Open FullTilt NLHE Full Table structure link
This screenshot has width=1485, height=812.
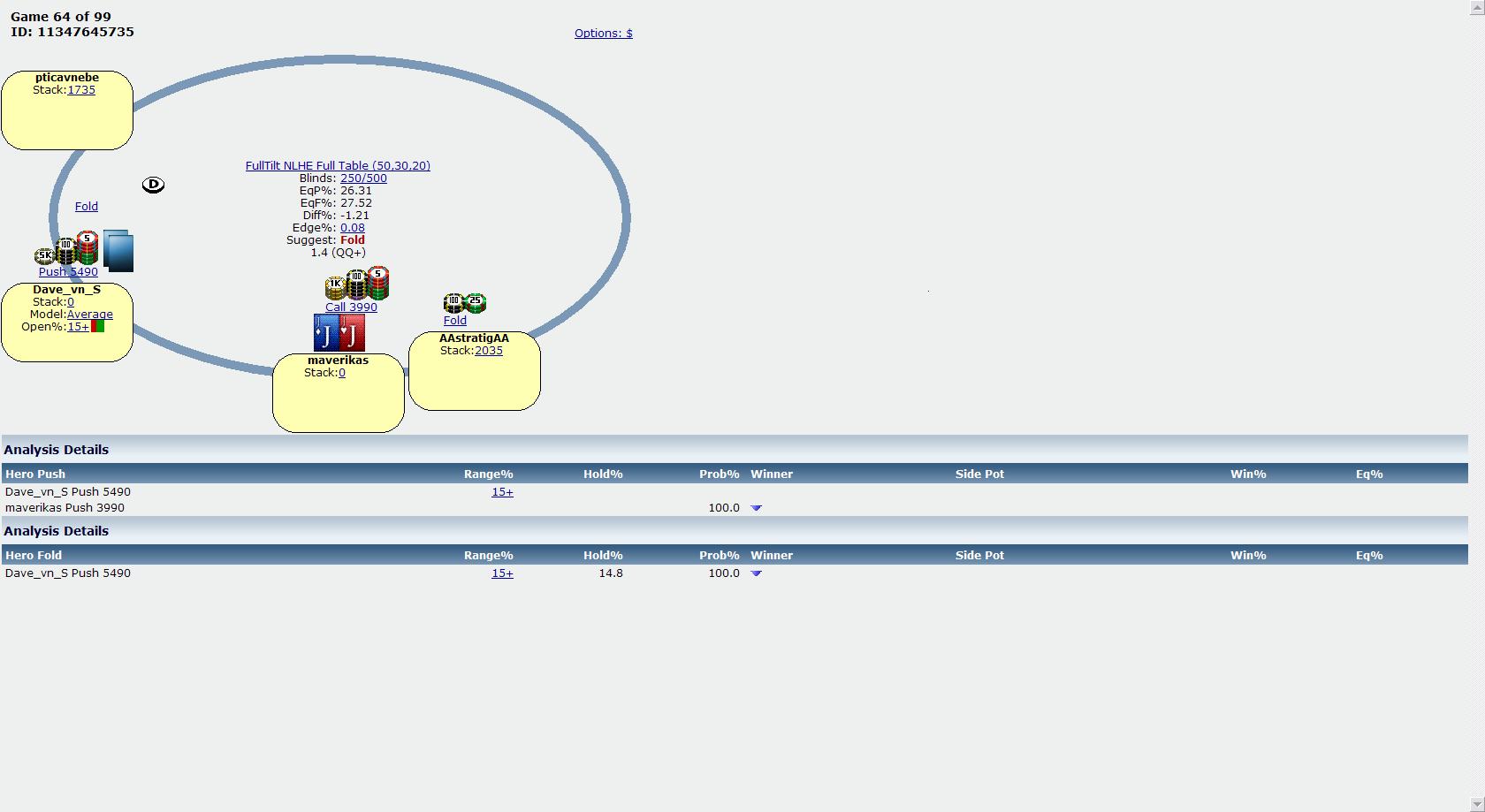[338, 166]
